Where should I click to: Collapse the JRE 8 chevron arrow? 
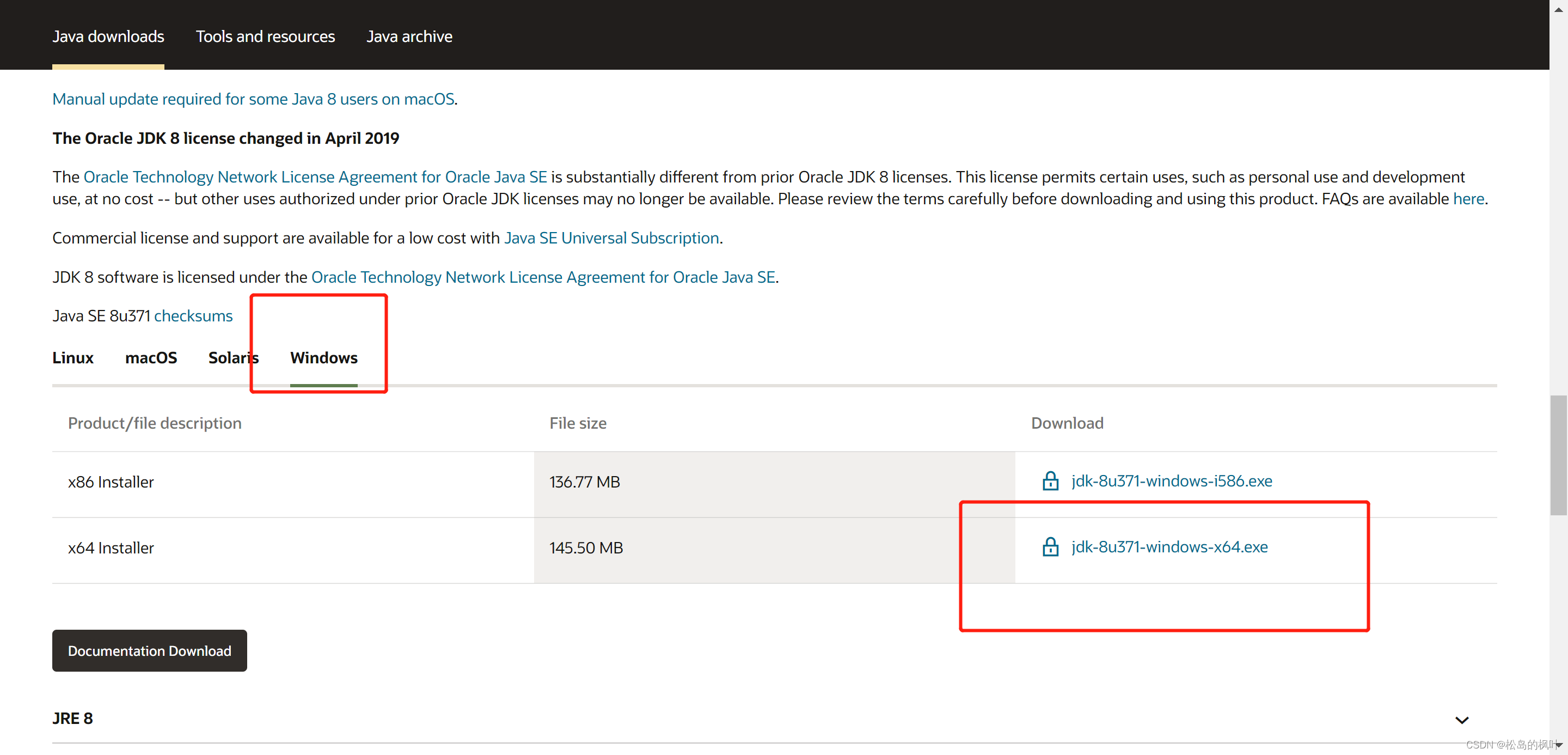point(1462,719)
